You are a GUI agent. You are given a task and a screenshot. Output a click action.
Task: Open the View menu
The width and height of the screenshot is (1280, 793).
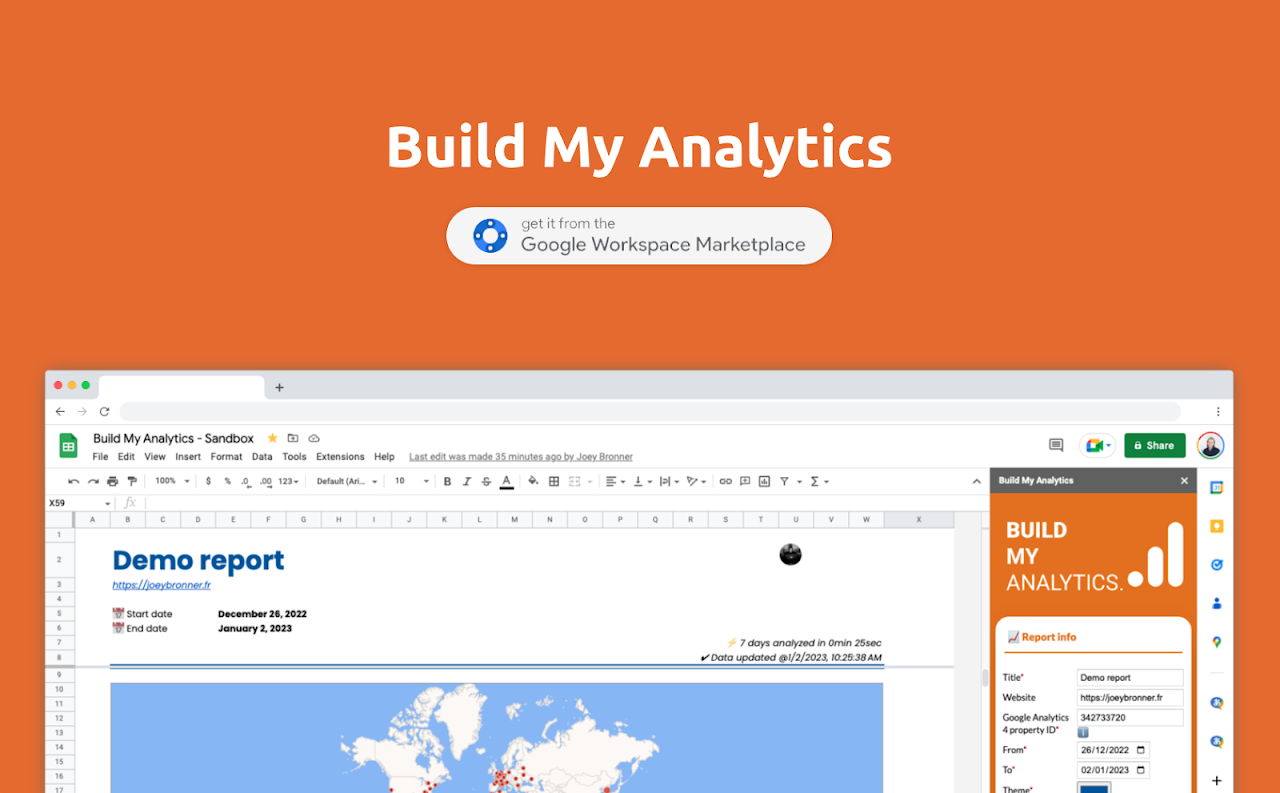[x=155, y=457]
